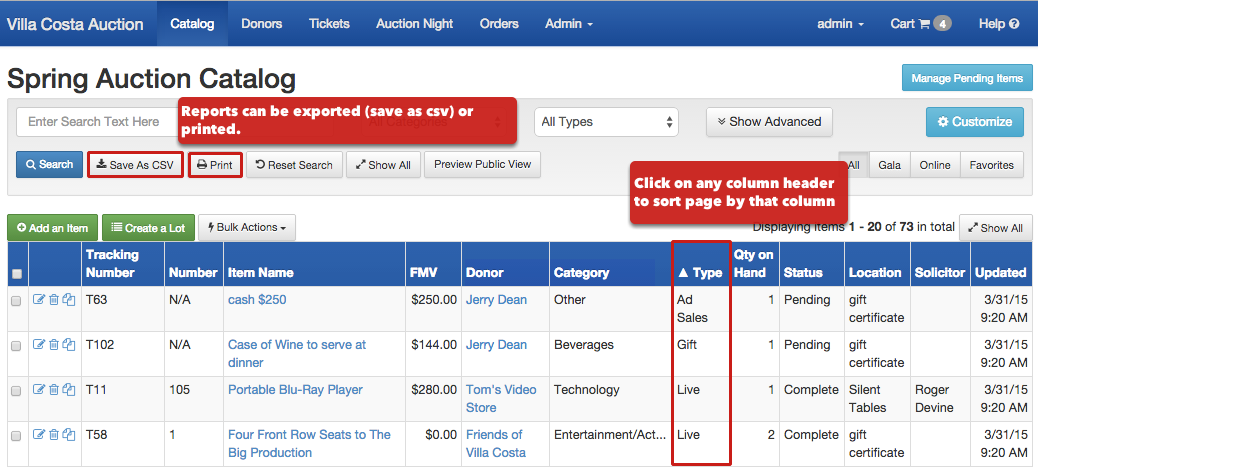Open Jerry Dean donor link for T63
The image size is (1242, 467).
(x=496, y=300)
